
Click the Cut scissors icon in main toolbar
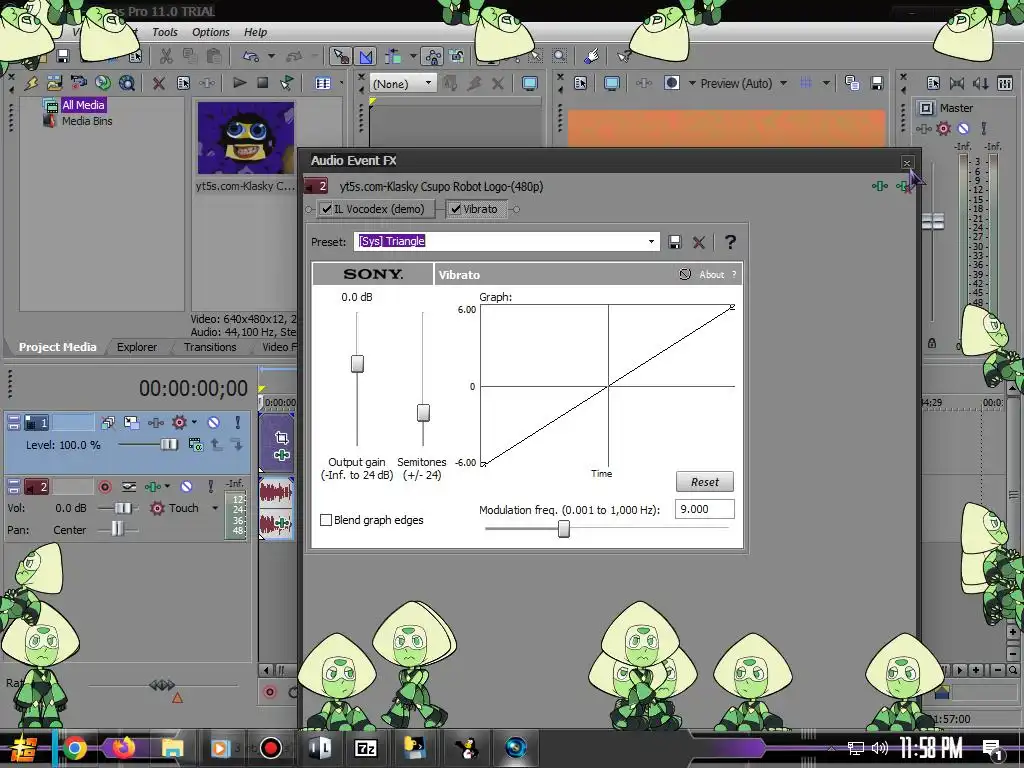tap(166, 56)
